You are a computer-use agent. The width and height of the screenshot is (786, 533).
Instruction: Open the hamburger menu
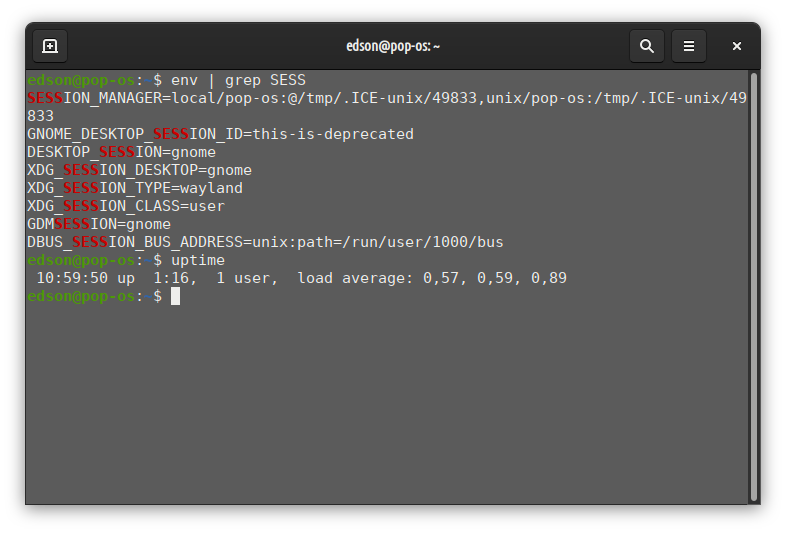(x=689, y=46)
